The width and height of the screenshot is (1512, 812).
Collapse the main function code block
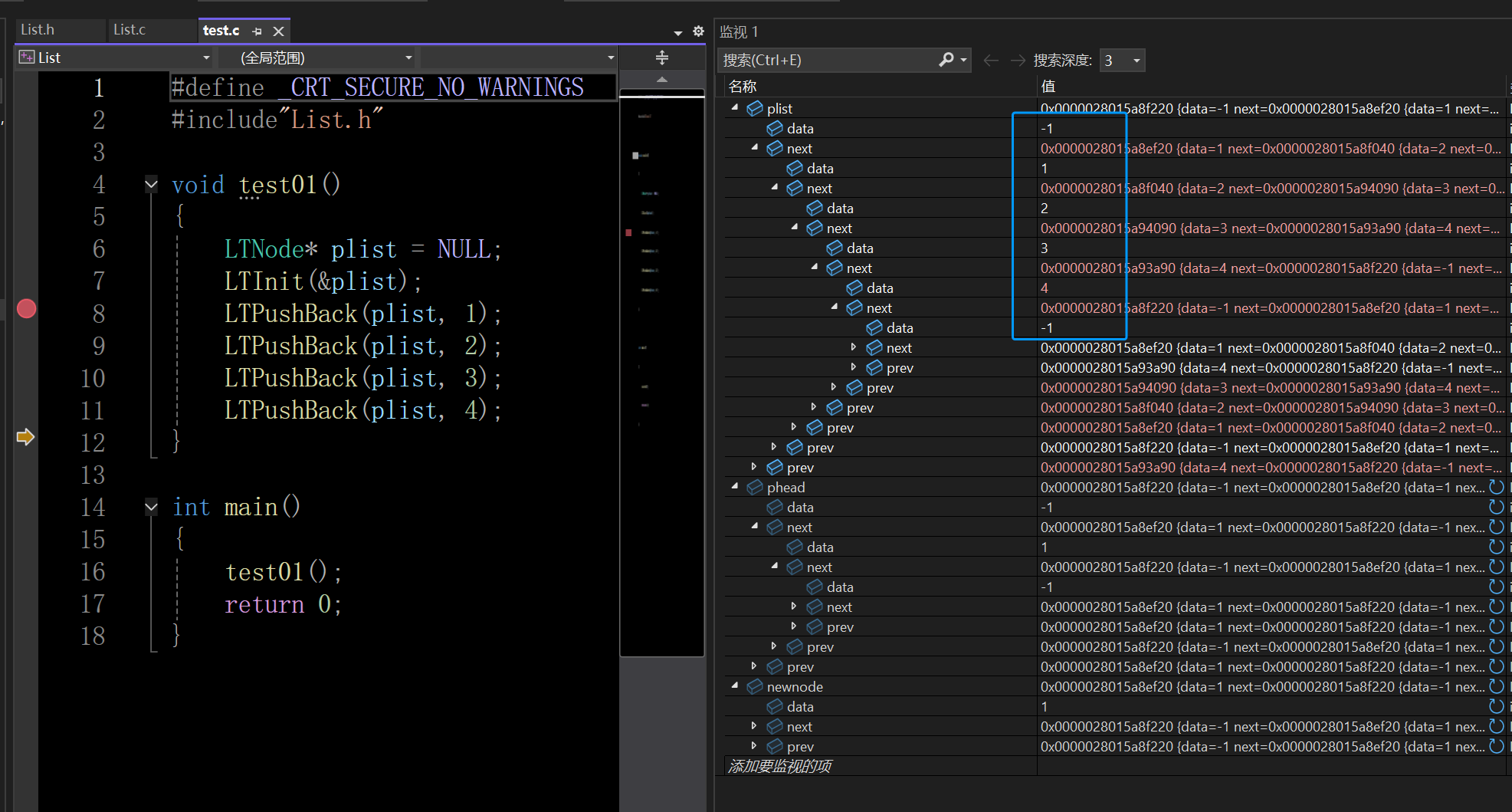click(x=151, y=507)
